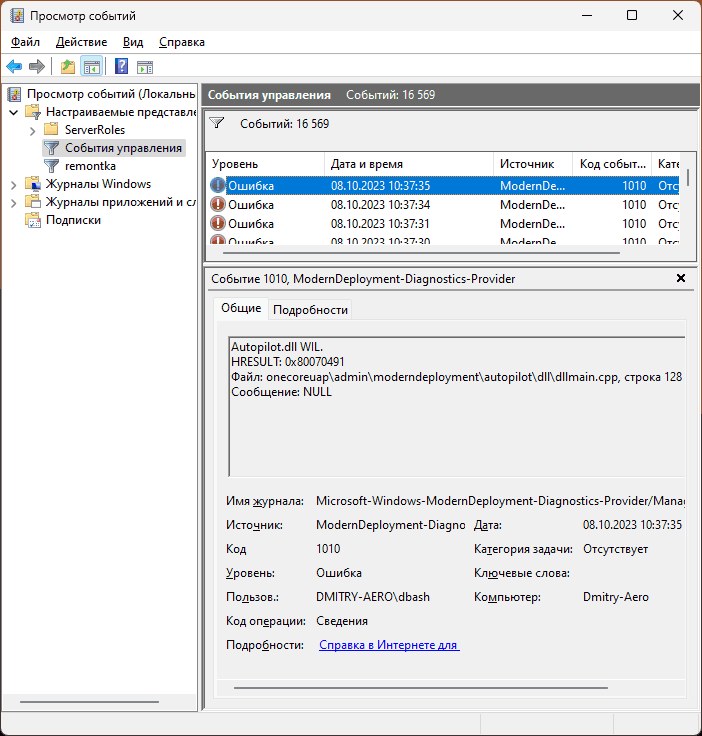Select Подписки in the tree
The image size is (702, 736).
pyautogui.click(x=72, y=220)
